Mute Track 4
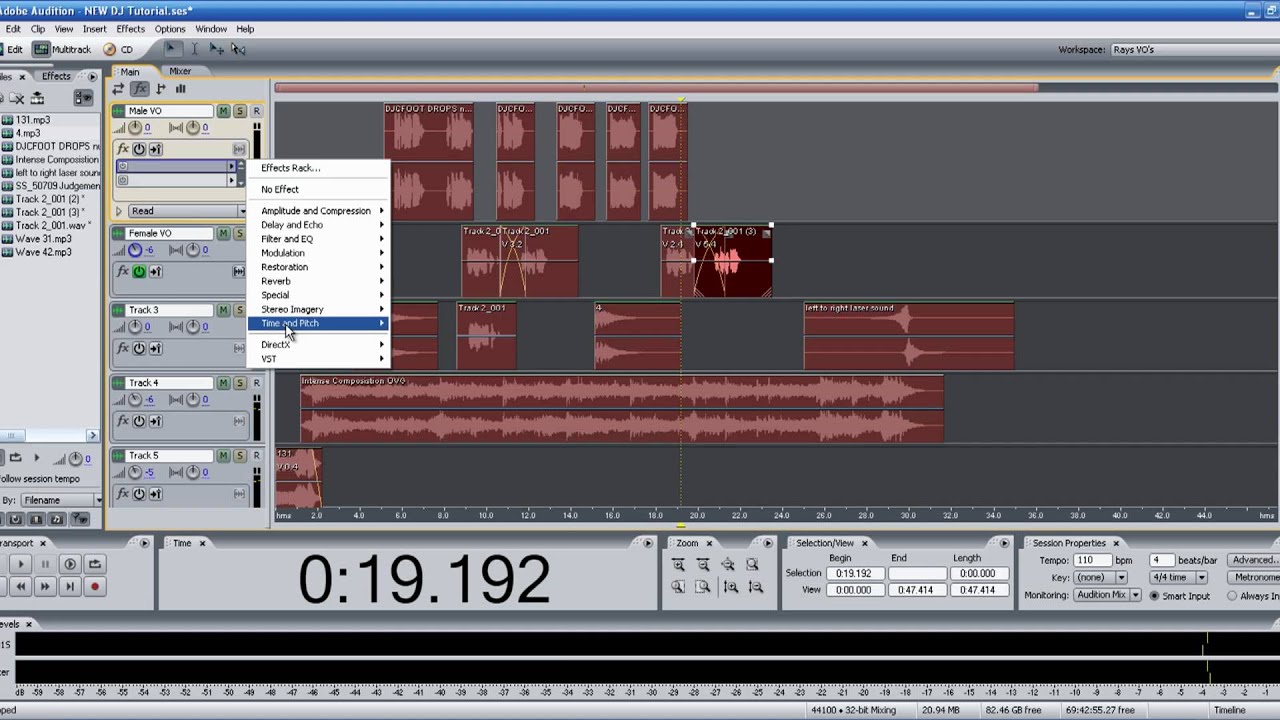This screenshot has height=720, width=1280. click(x=224, y=383)
